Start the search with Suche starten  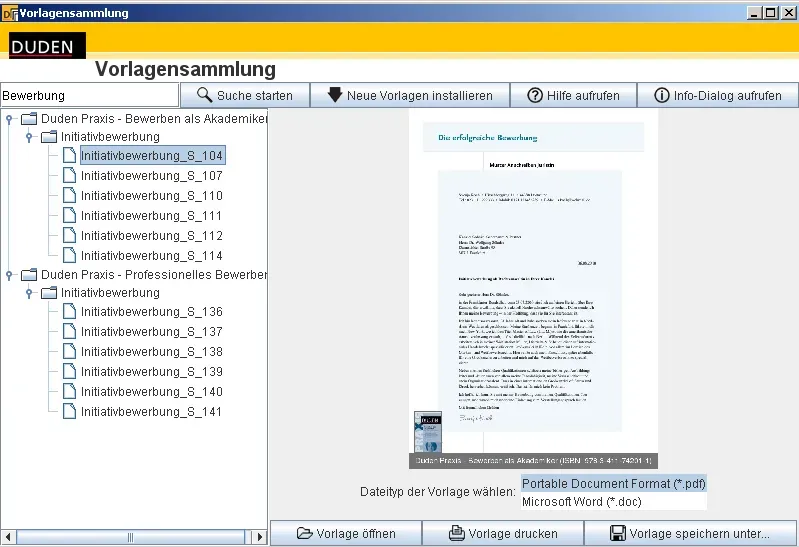coord(245,95)
